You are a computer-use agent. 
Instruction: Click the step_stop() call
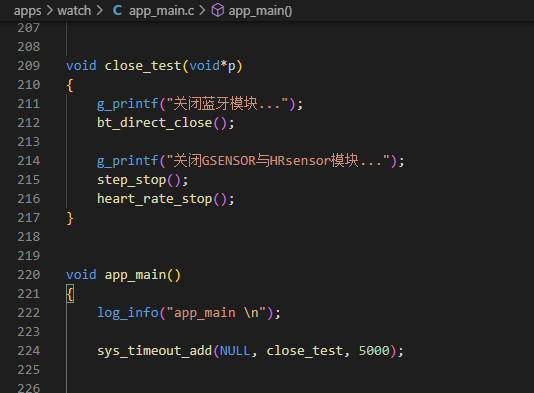pos(143,180)
